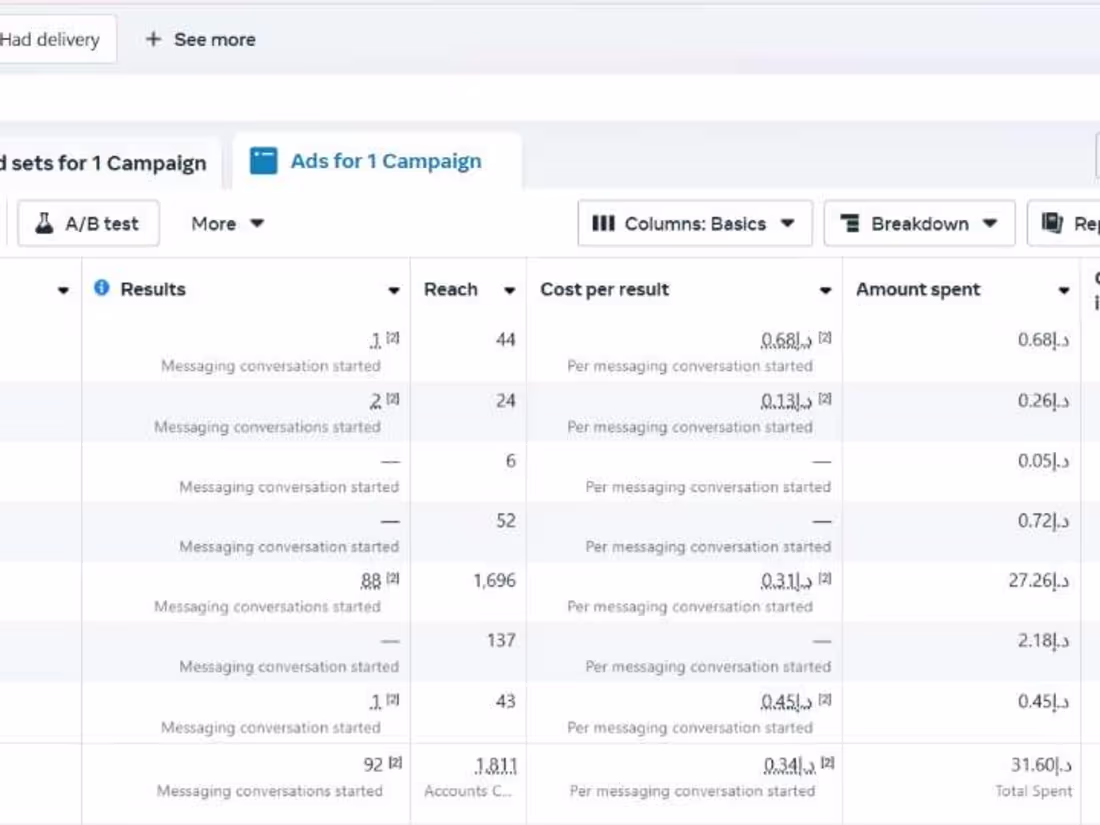
Task: Open the More dropdown menu
Action: 227,224
